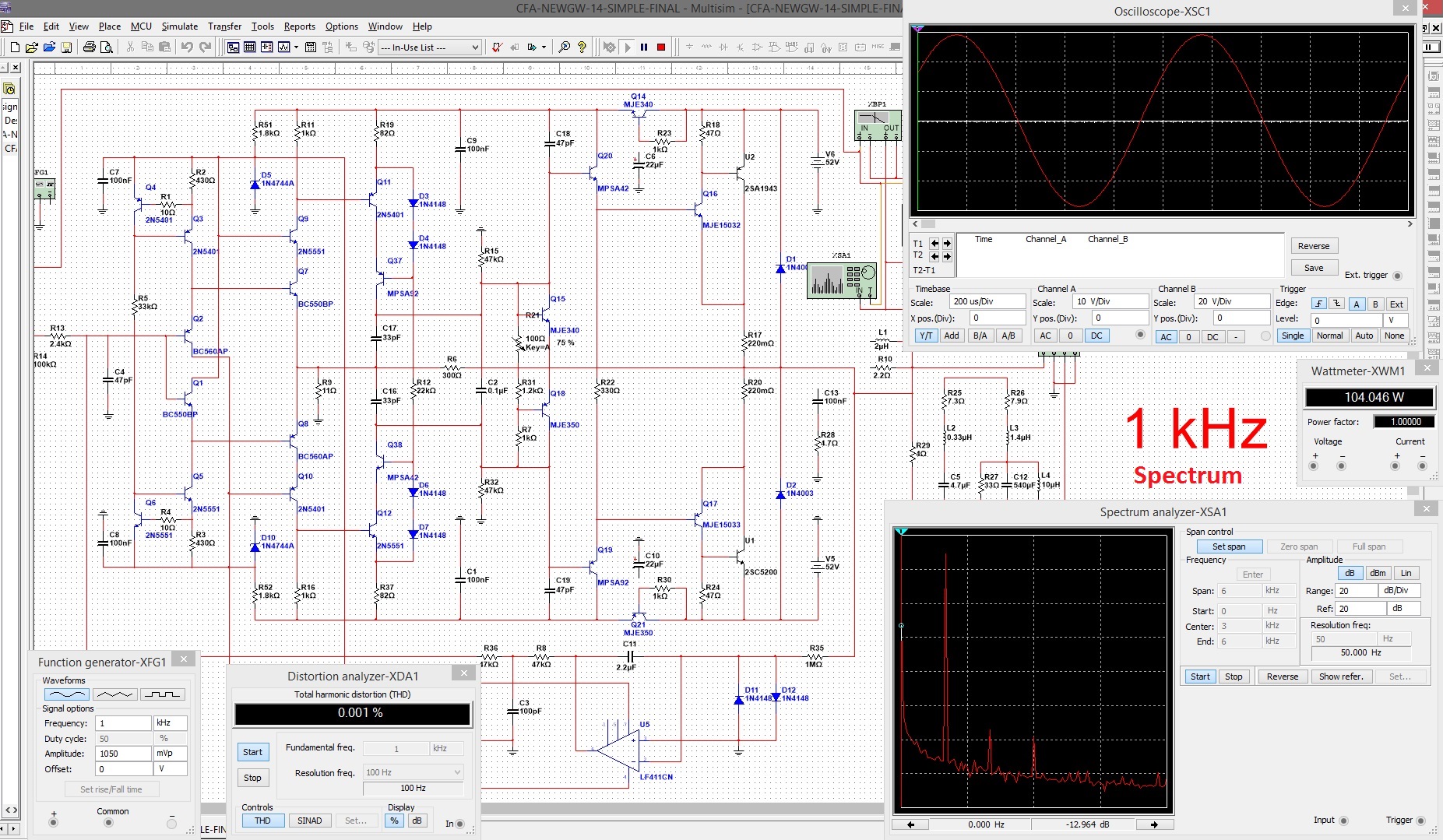
Task: Open the Transfer menu
Action: [224, 26]
